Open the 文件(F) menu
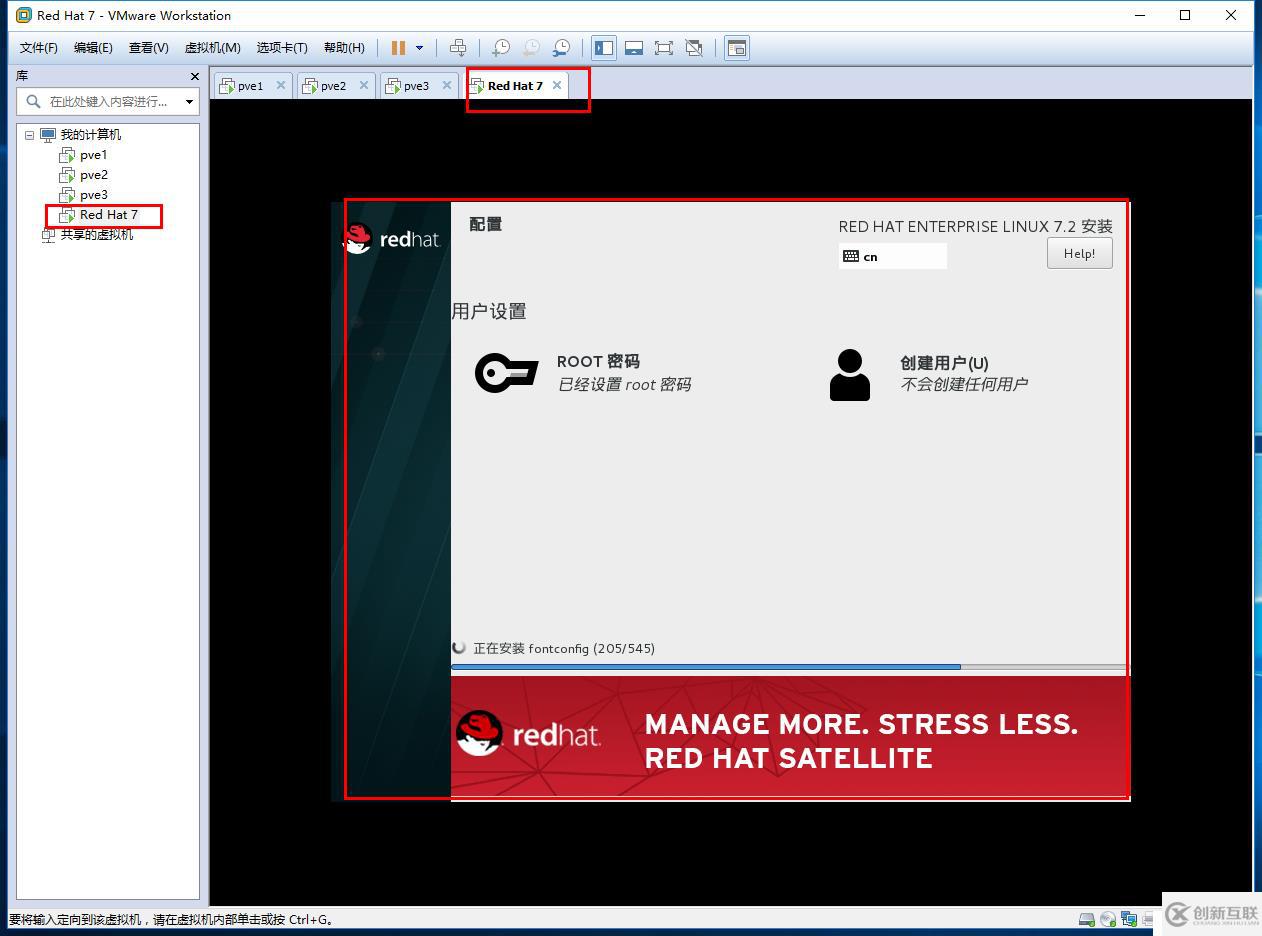1262x936 pixels. pos(39,48)
